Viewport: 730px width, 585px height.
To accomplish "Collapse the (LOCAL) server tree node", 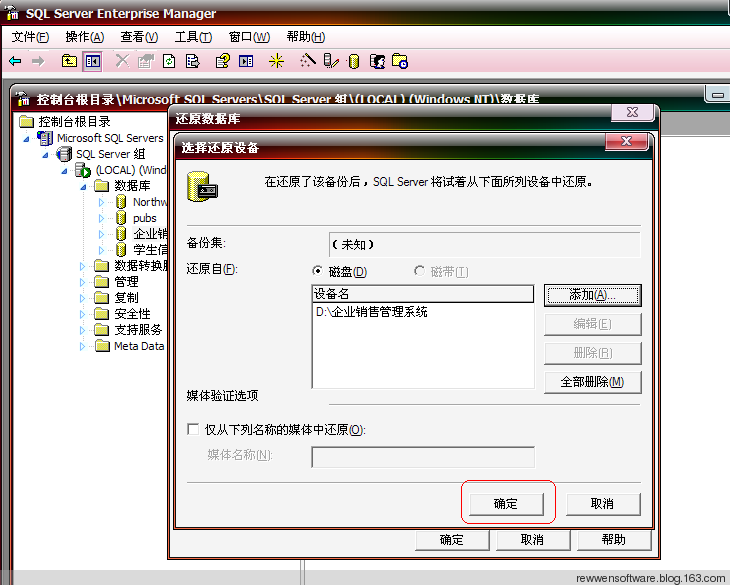I will [x=64, y=171].
